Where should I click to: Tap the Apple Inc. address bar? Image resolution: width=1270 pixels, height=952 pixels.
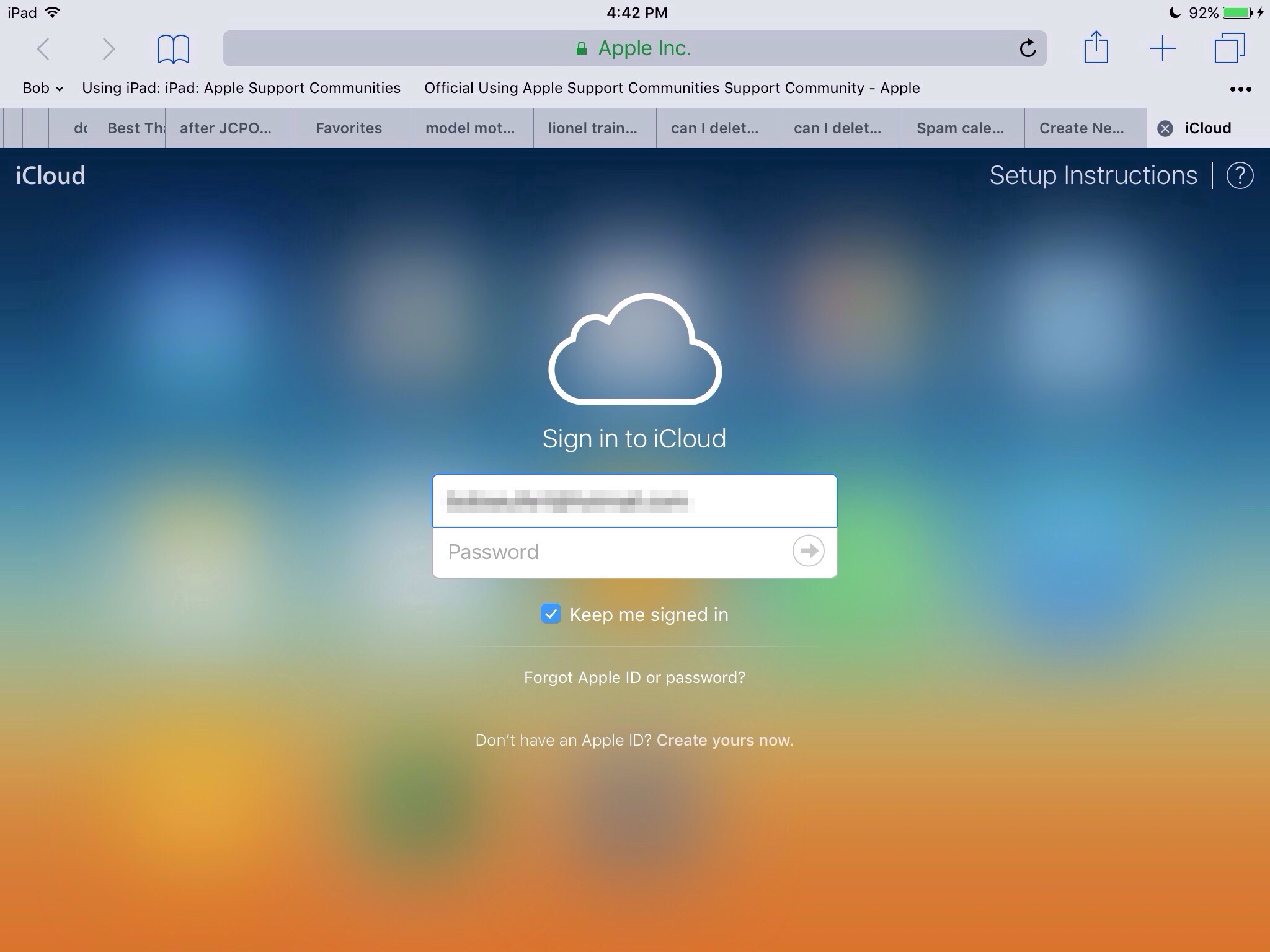[x=634, y=48]
